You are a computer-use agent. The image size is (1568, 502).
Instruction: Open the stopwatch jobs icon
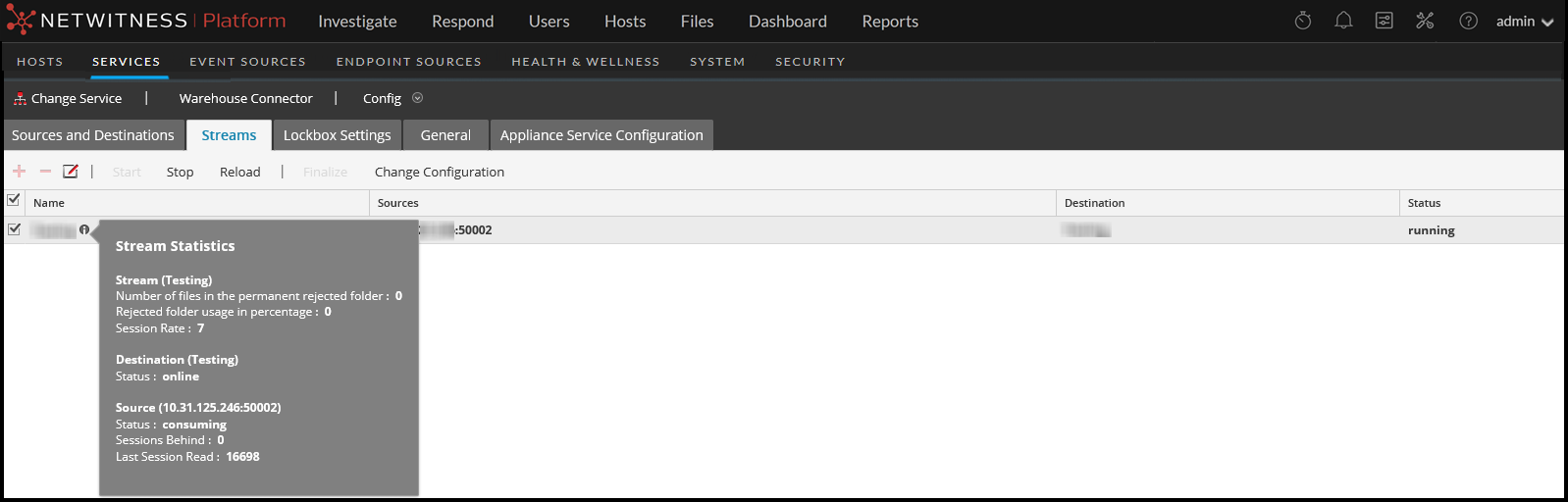pyautogui.click(x=1303, y=21)
